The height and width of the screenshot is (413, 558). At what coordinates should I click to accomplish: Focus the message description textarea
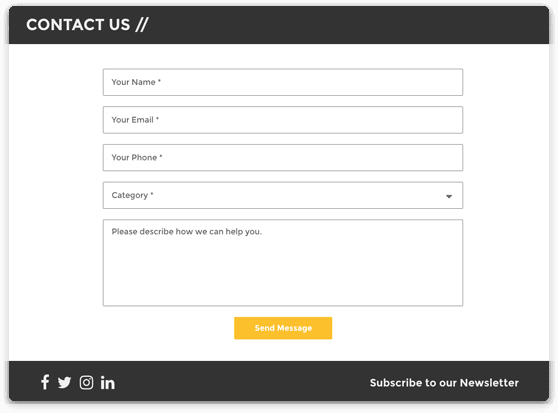[x=283, y=263]
